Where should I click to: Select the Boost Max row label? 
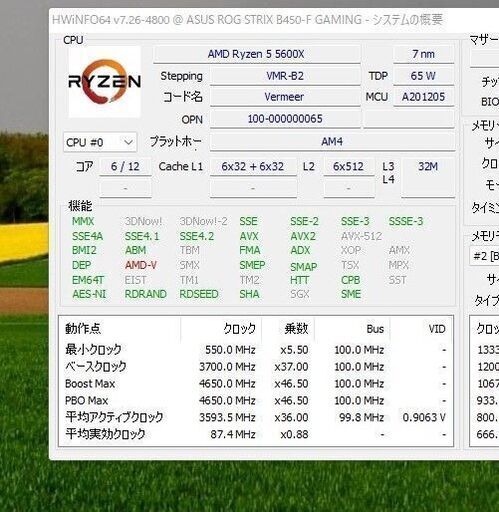click(x=90, y=384)
